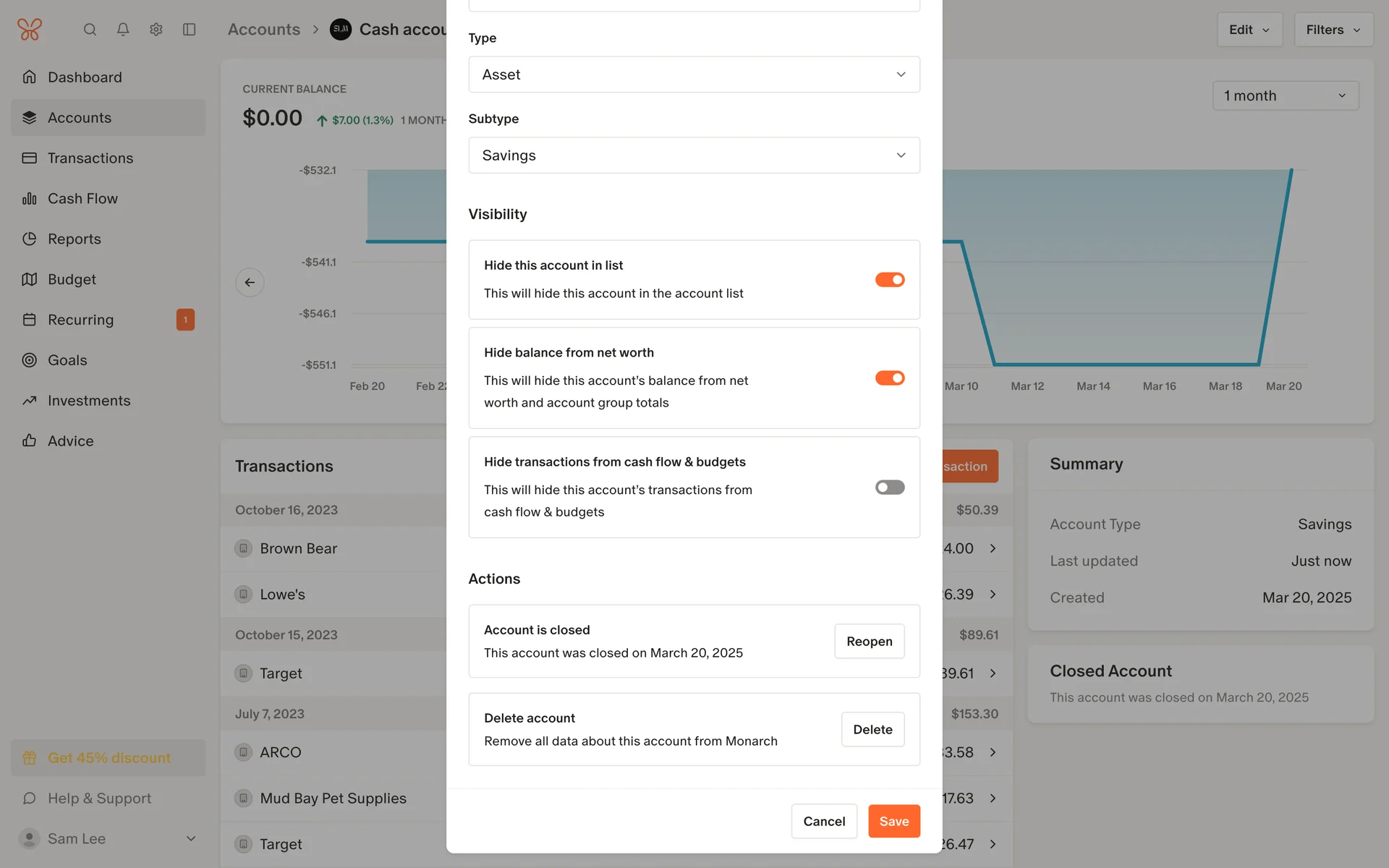This screenshot has height=868, width=1389.
Task: Open the 1 month range dropdown
Action: (1285, 95)
